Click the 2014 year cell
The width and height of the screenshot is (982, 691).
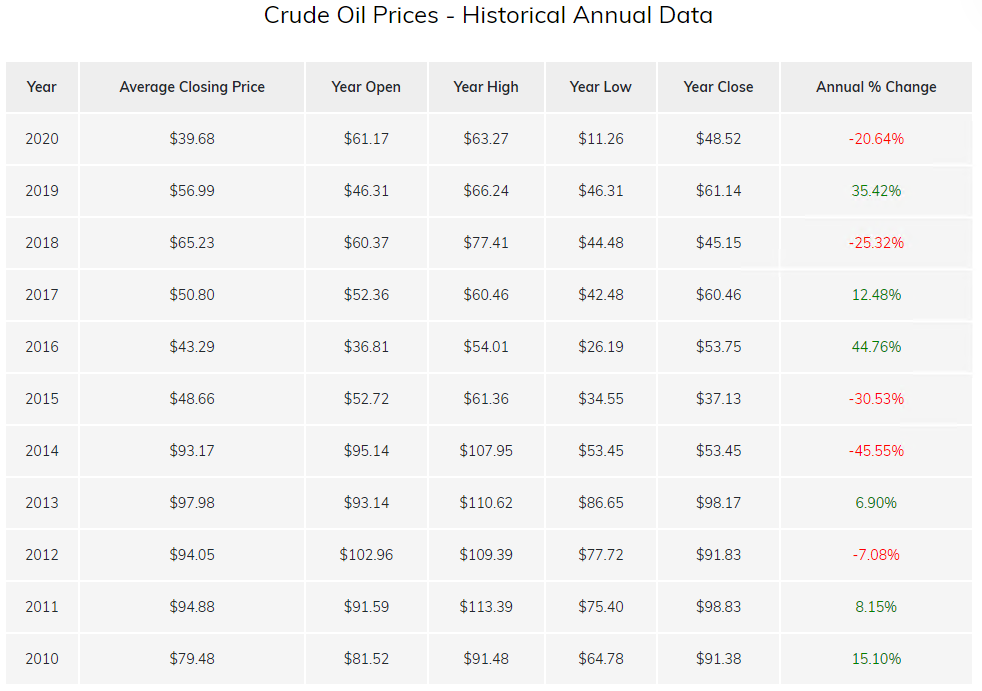[42, 451]
